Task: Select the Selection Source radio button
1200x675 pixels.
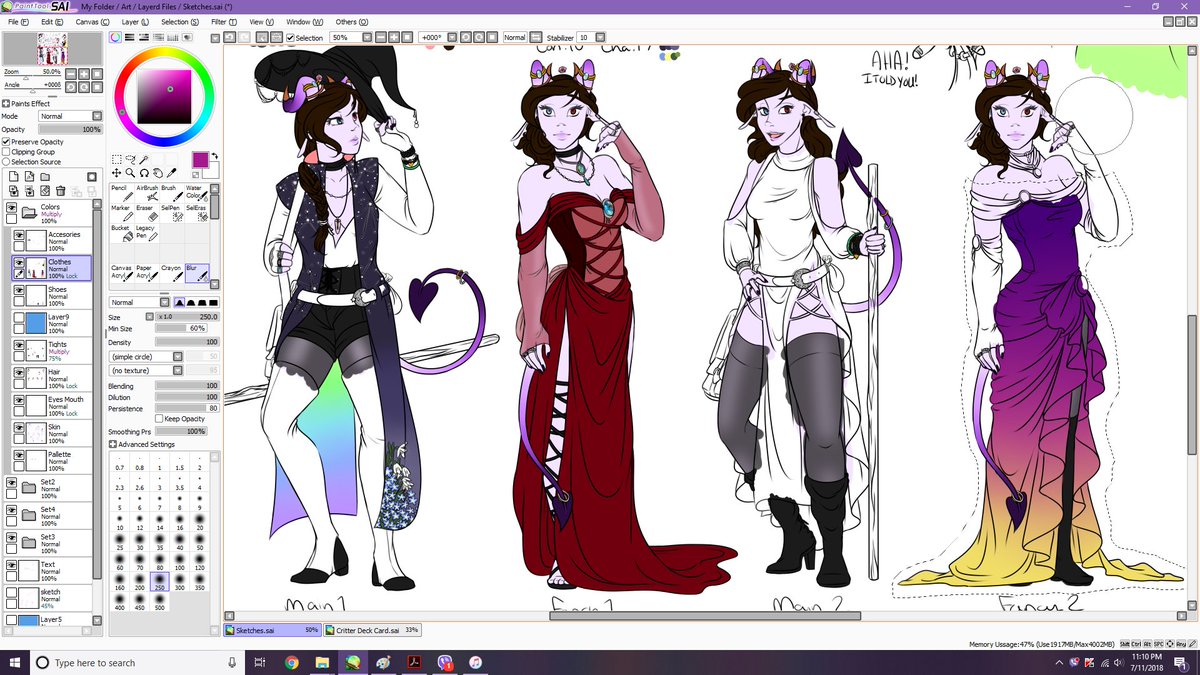Action: [6, 162]
